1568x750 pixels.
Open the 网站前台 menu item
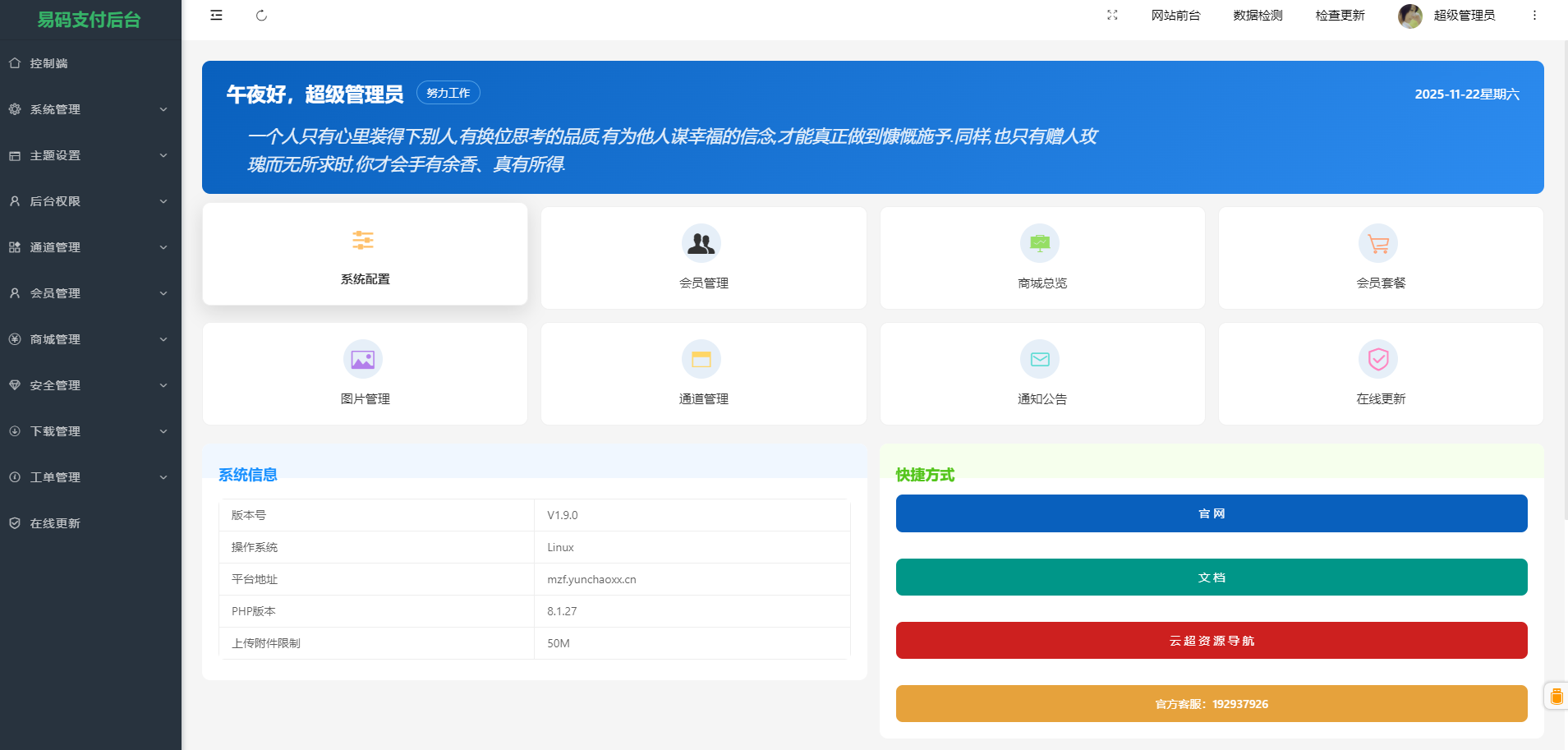[x=1175, y=15]
